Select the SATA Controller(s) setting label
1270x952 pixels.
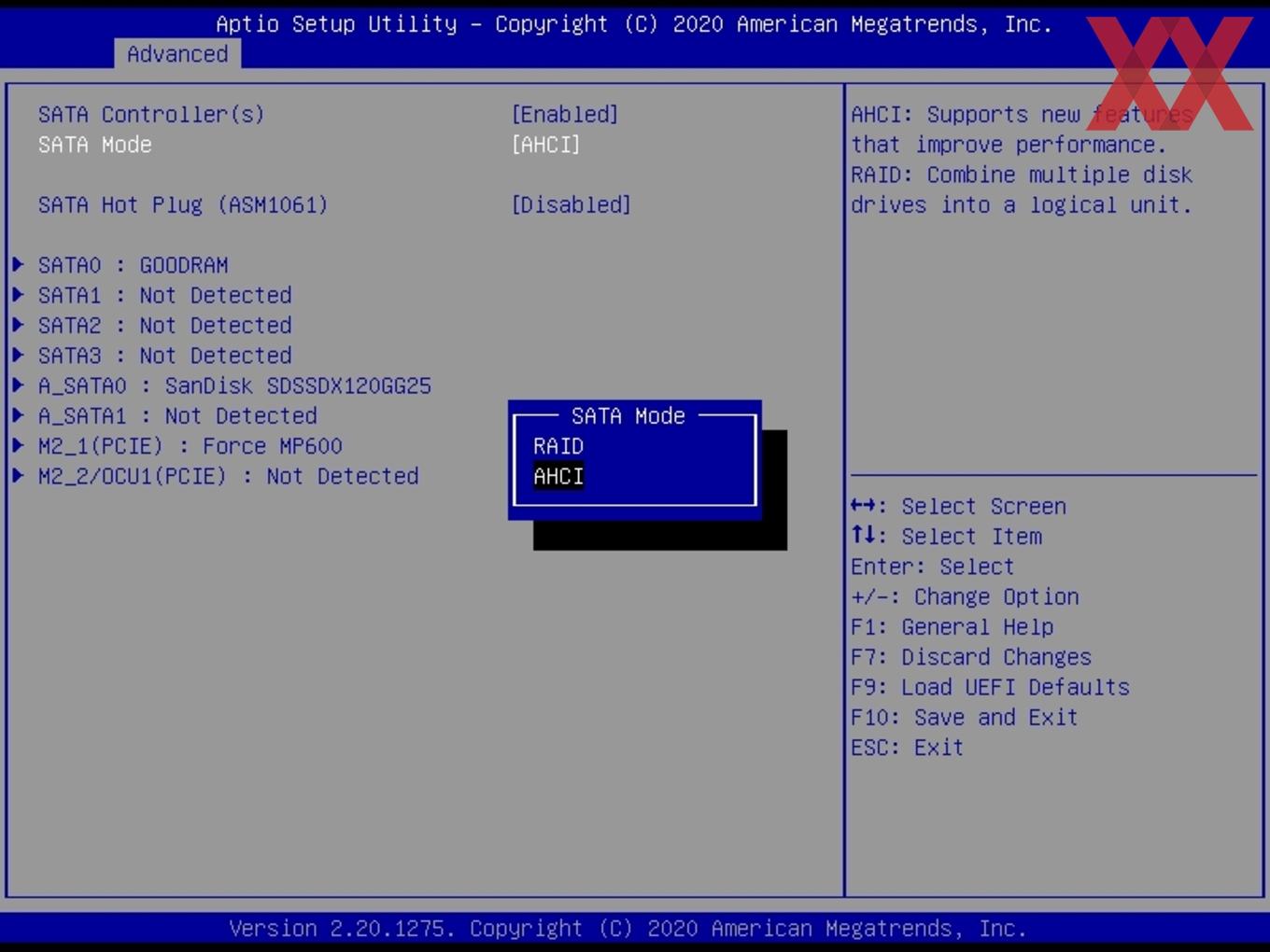pos(151,114)
